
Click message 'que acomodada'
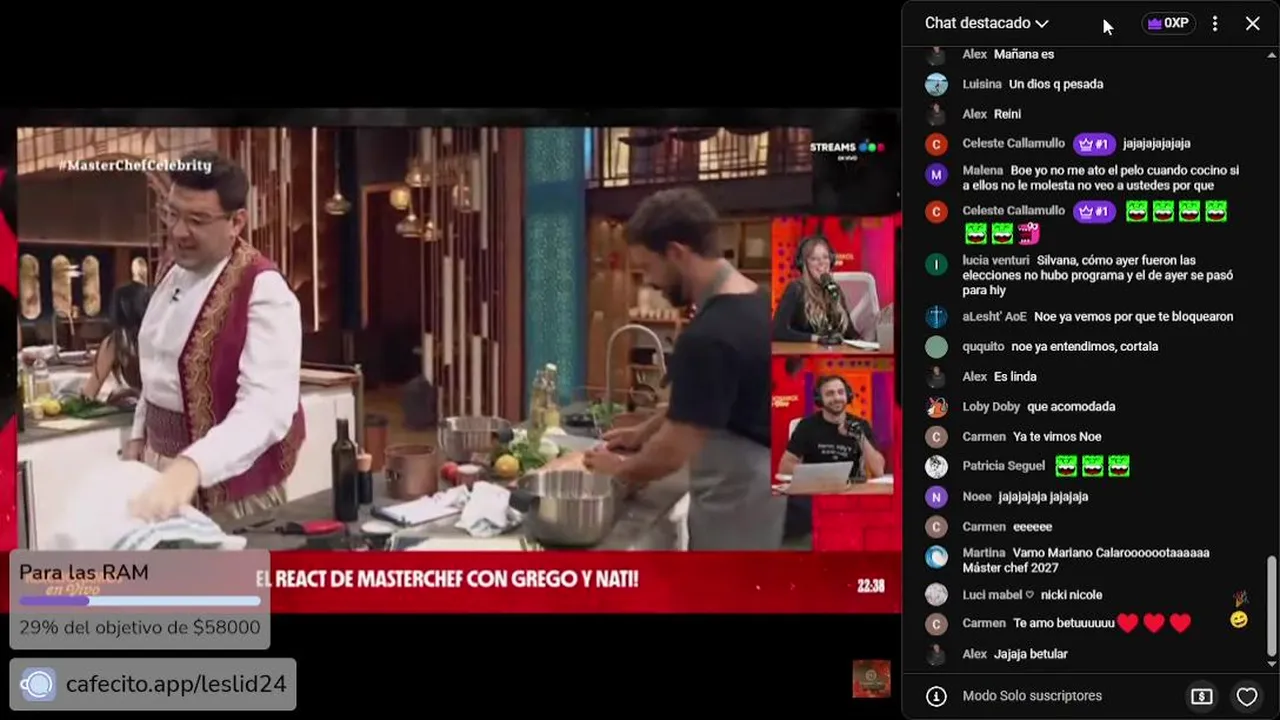(x=1071, y=406)
